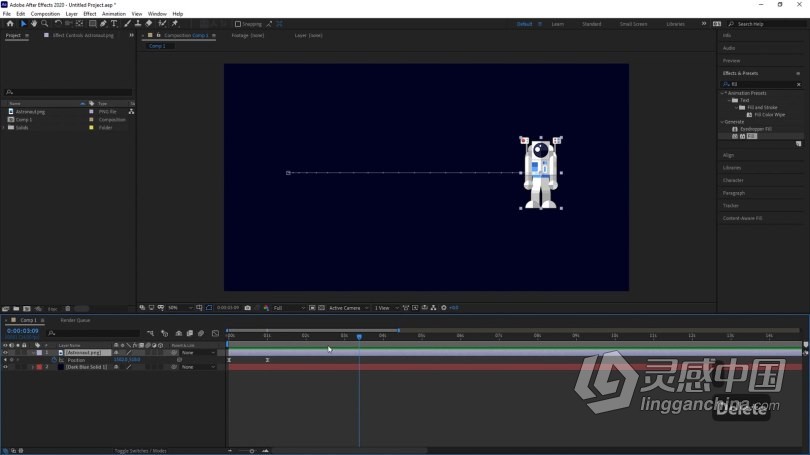
Task: Select the Type tool
Action: [114, 24]
